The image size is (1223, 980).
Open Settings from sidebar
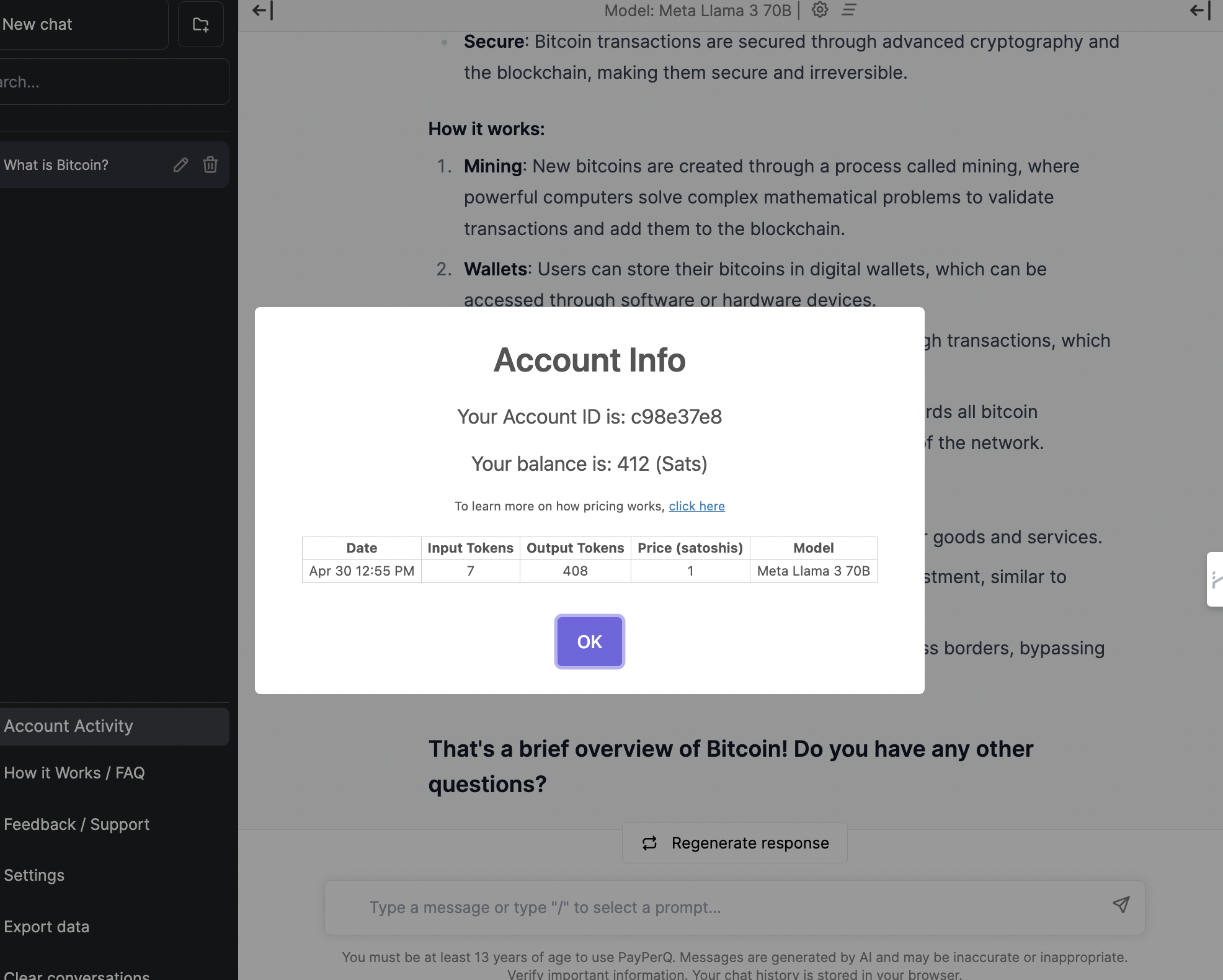[34, 876]
